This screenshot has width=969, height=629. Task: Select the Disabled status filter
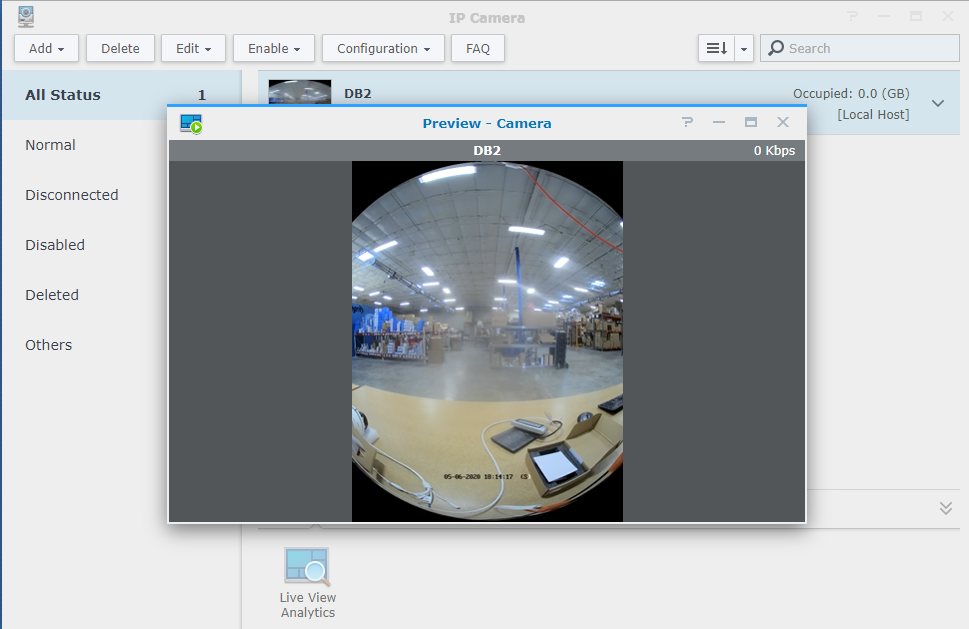(x=55, y=245)
